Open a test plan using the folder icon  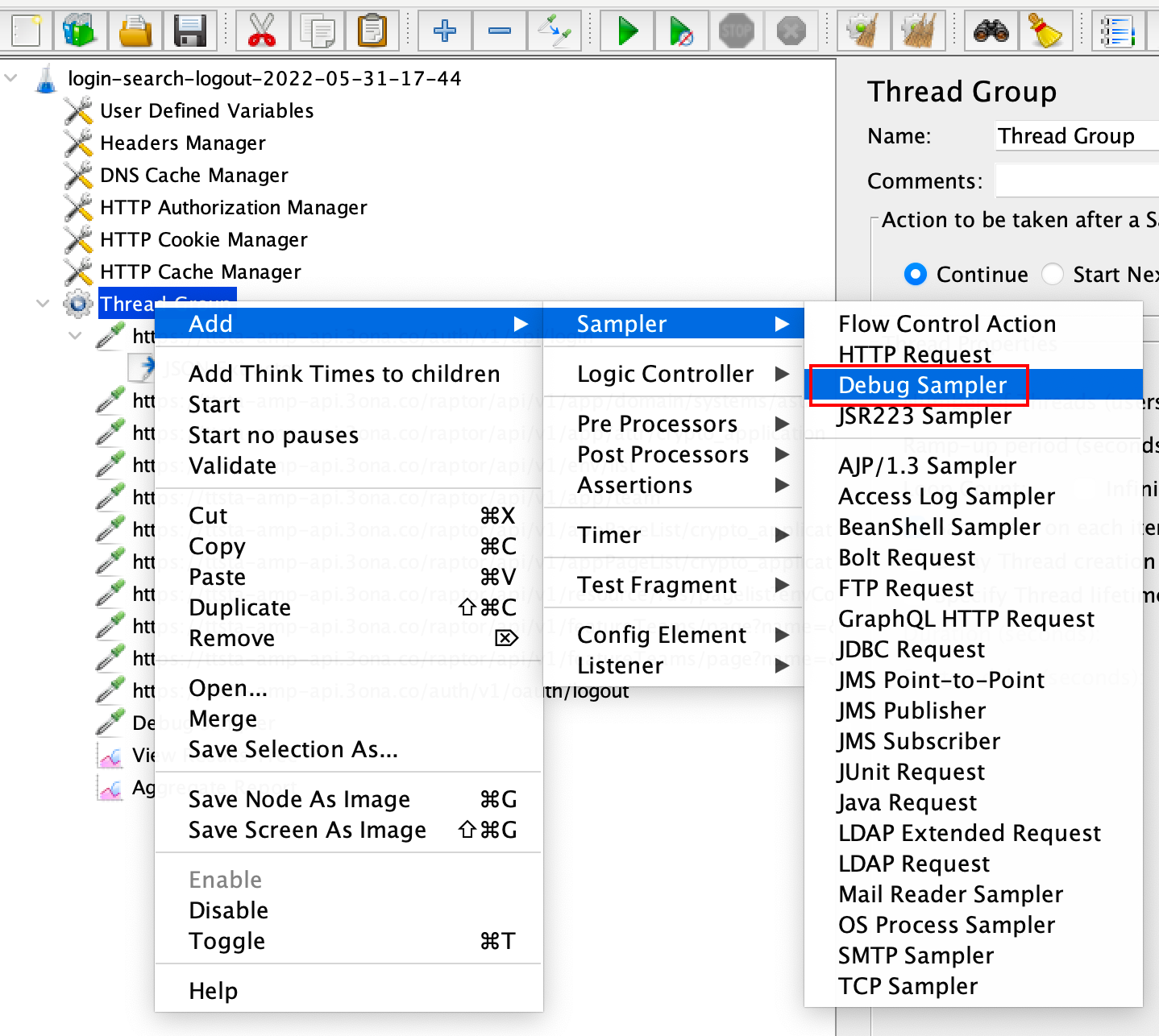tap(135, 30)
